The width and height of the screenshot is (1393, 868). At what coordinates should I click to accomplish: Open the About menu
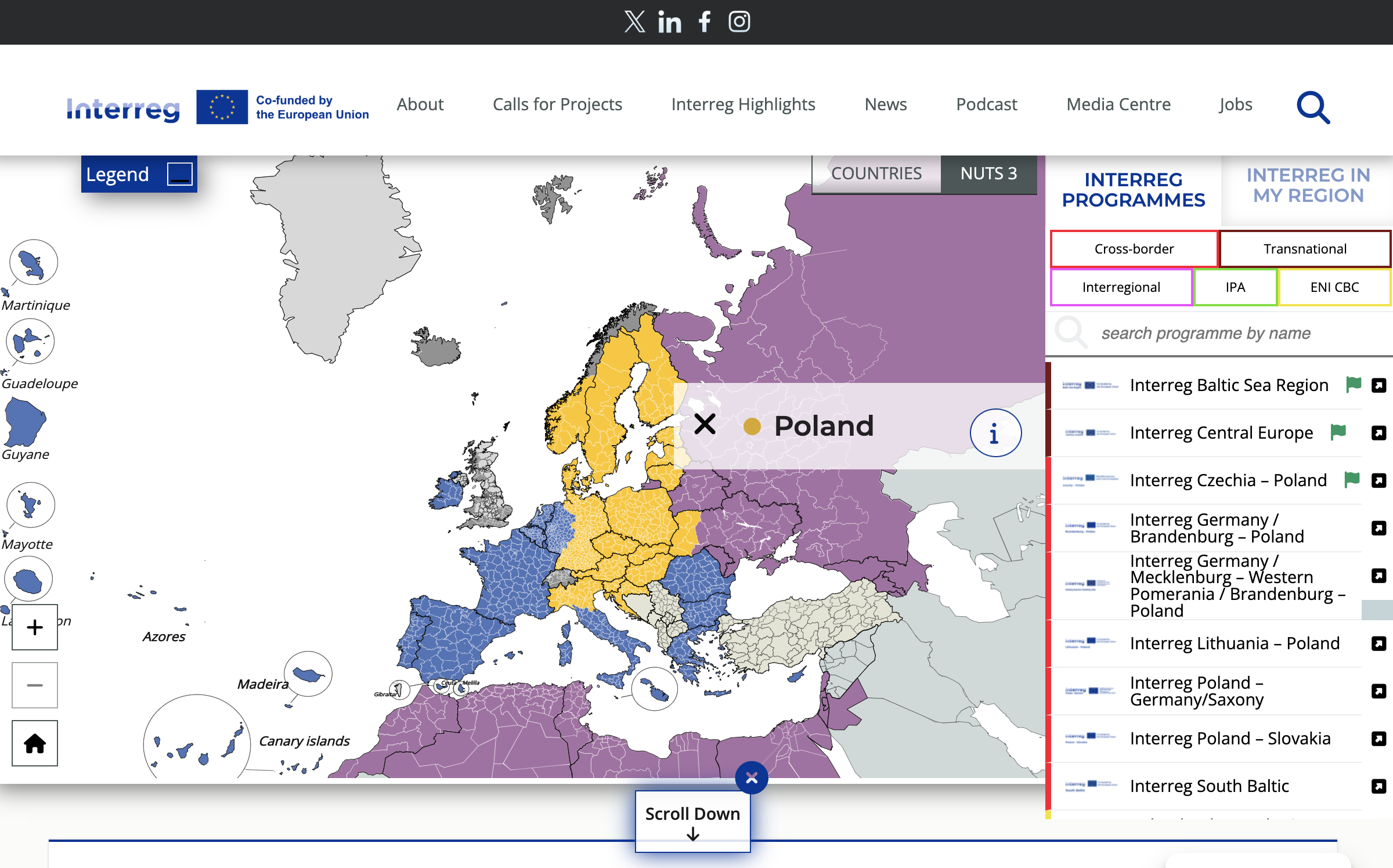pos(420,104)
